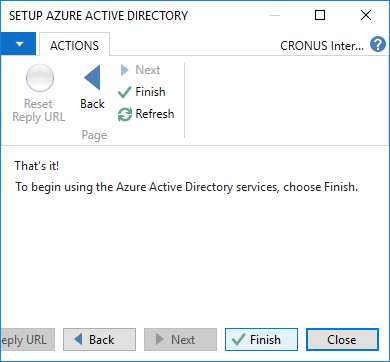The height and width of the screenshot is (362, 390).
Task: Click the bottom Close button
Action: pos(342,340)
